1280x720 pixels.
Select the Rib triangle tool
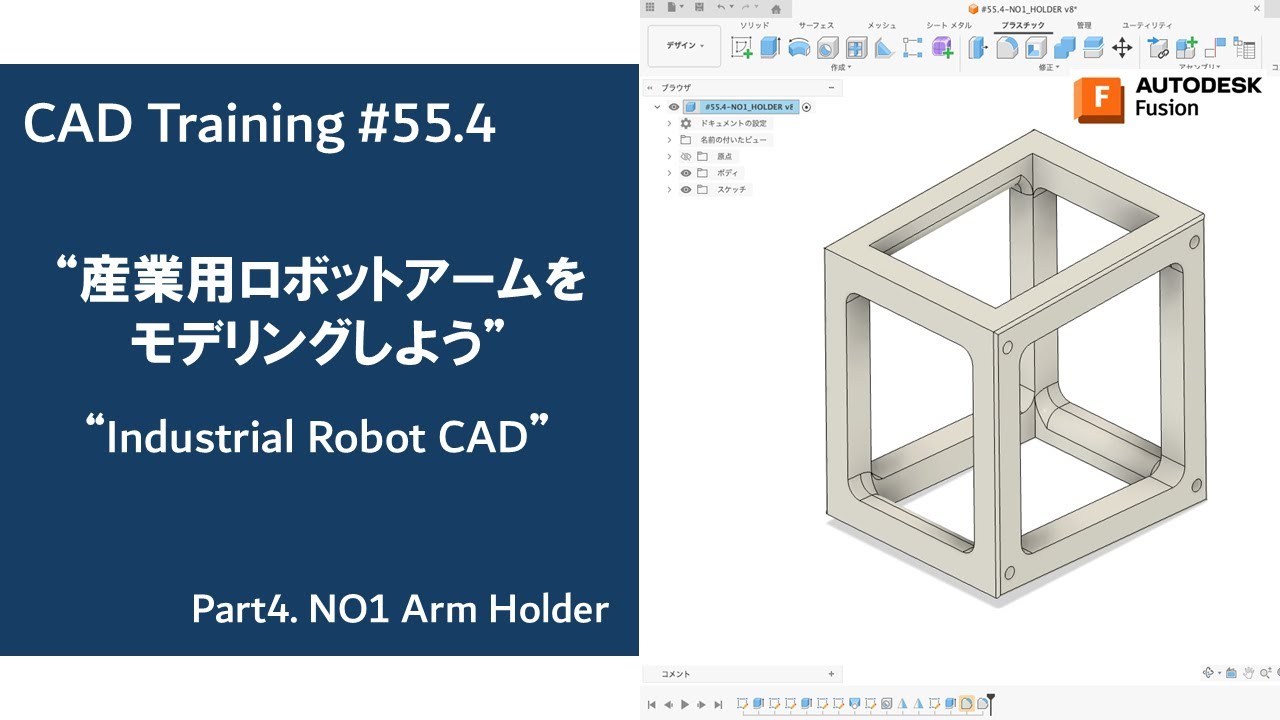(884, 47)
